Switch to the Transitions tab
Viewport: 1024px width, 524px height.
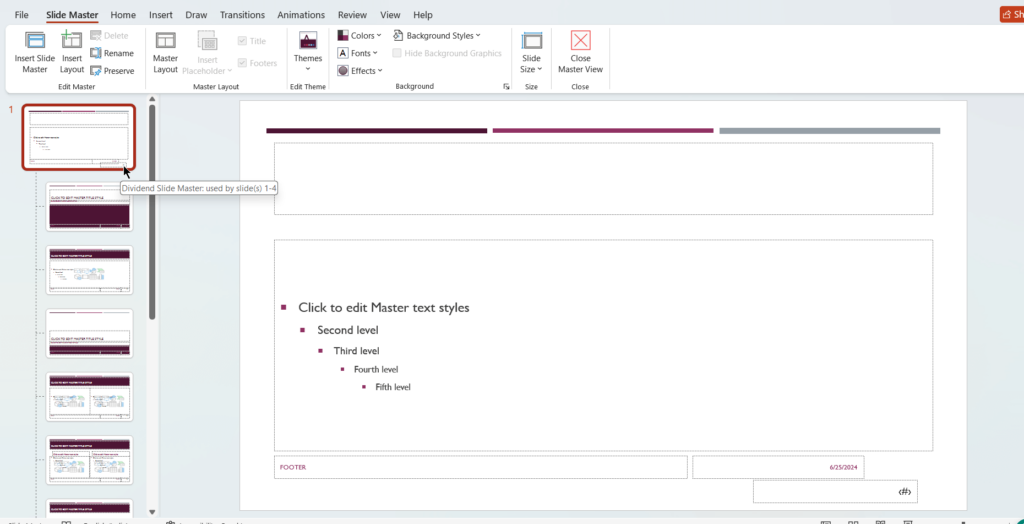[242, 15]
